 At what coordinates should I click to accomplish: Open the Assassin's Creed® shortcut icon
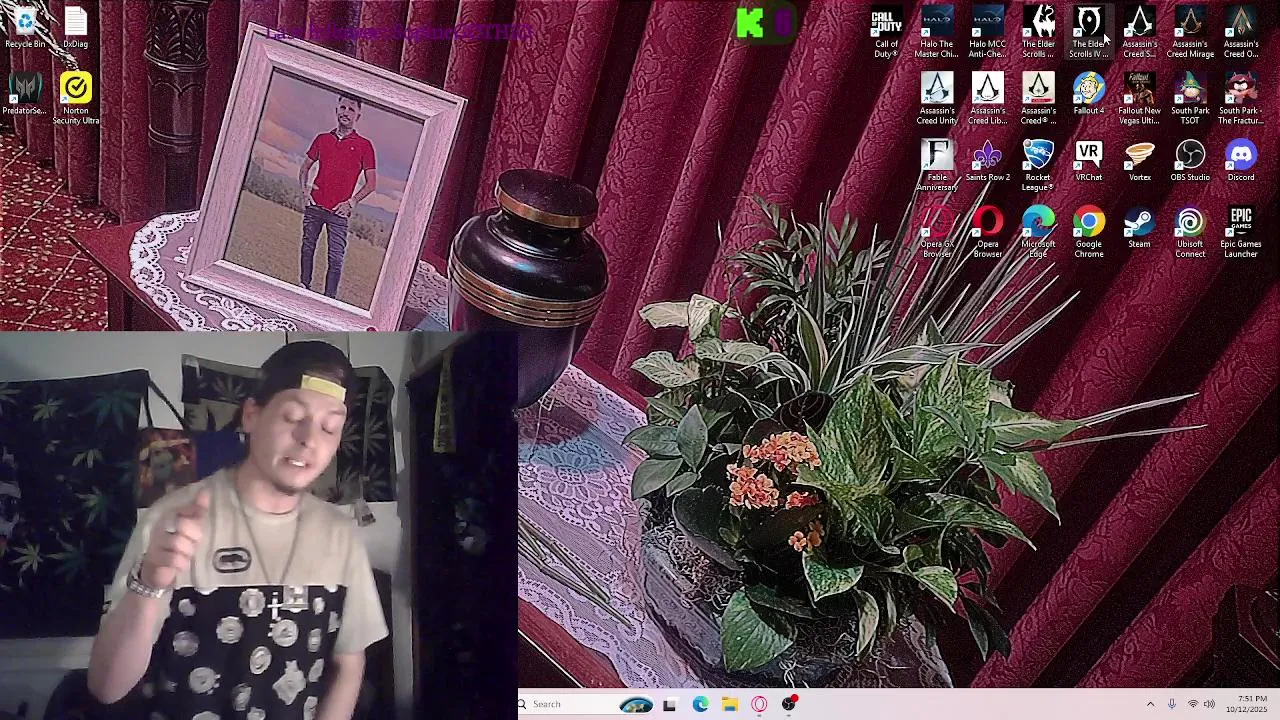[1038, 99]
